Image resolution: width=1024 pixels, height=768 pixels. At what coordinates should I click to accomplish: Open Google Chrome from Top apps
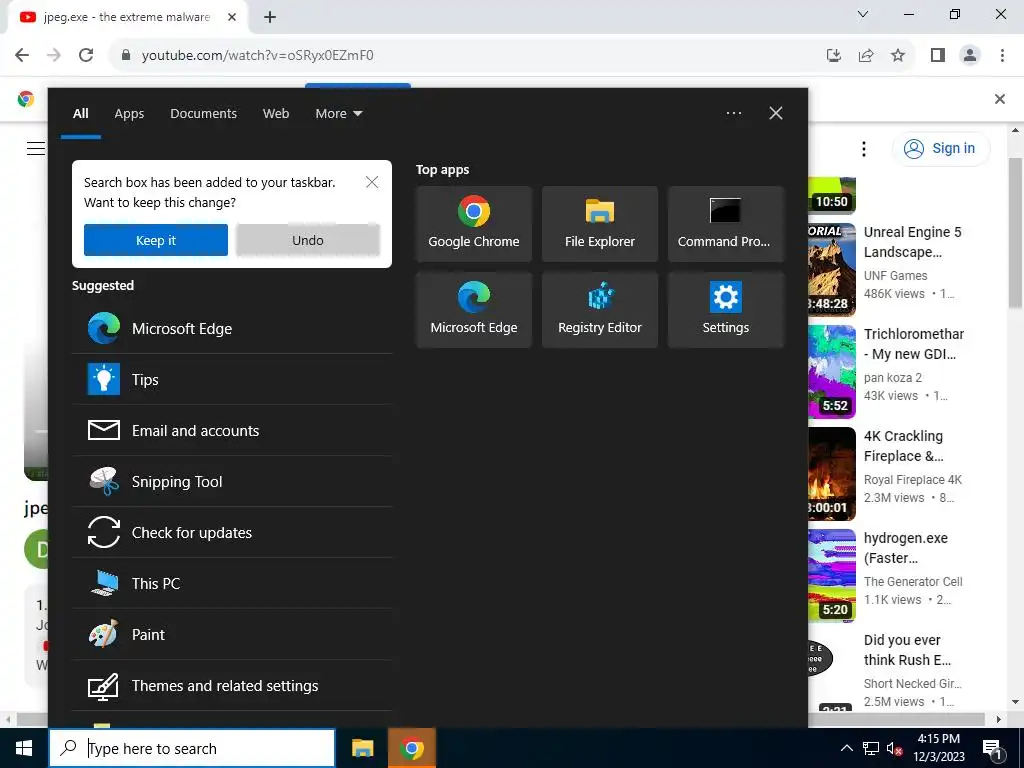(473, 224)
